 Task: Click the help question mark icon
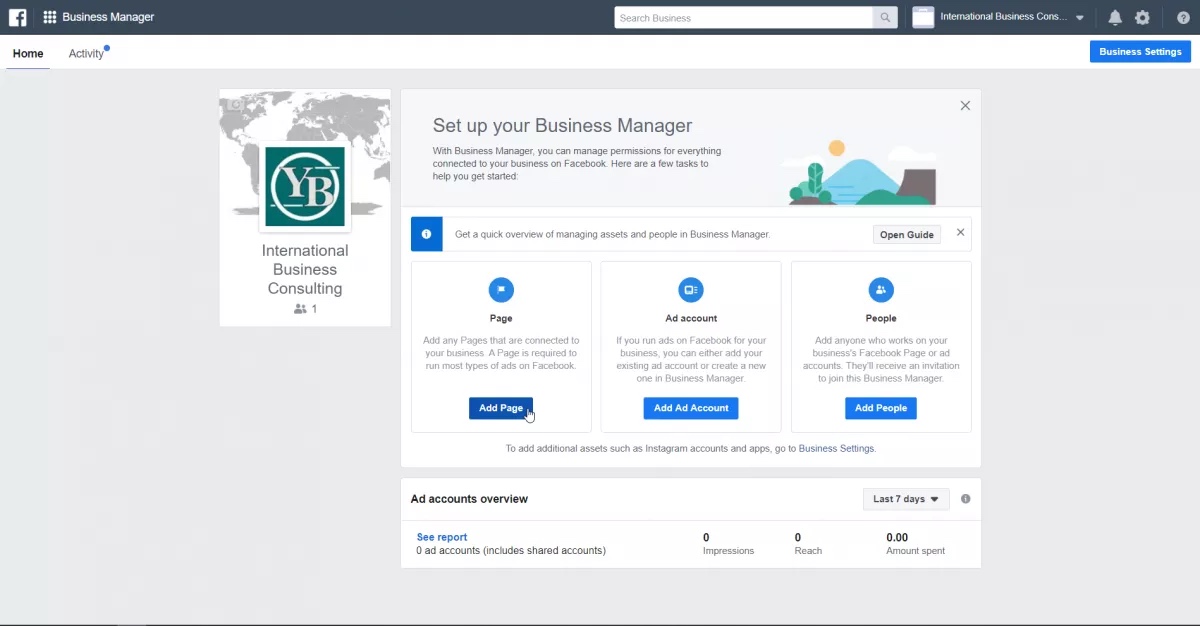[1183, 17]
